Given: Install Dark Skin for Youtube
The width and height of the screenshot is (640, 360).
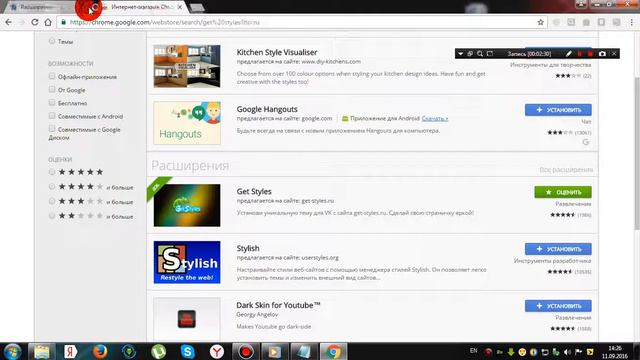Looking at the screenshot, I should pyautogui.click(x=558, y=306).
